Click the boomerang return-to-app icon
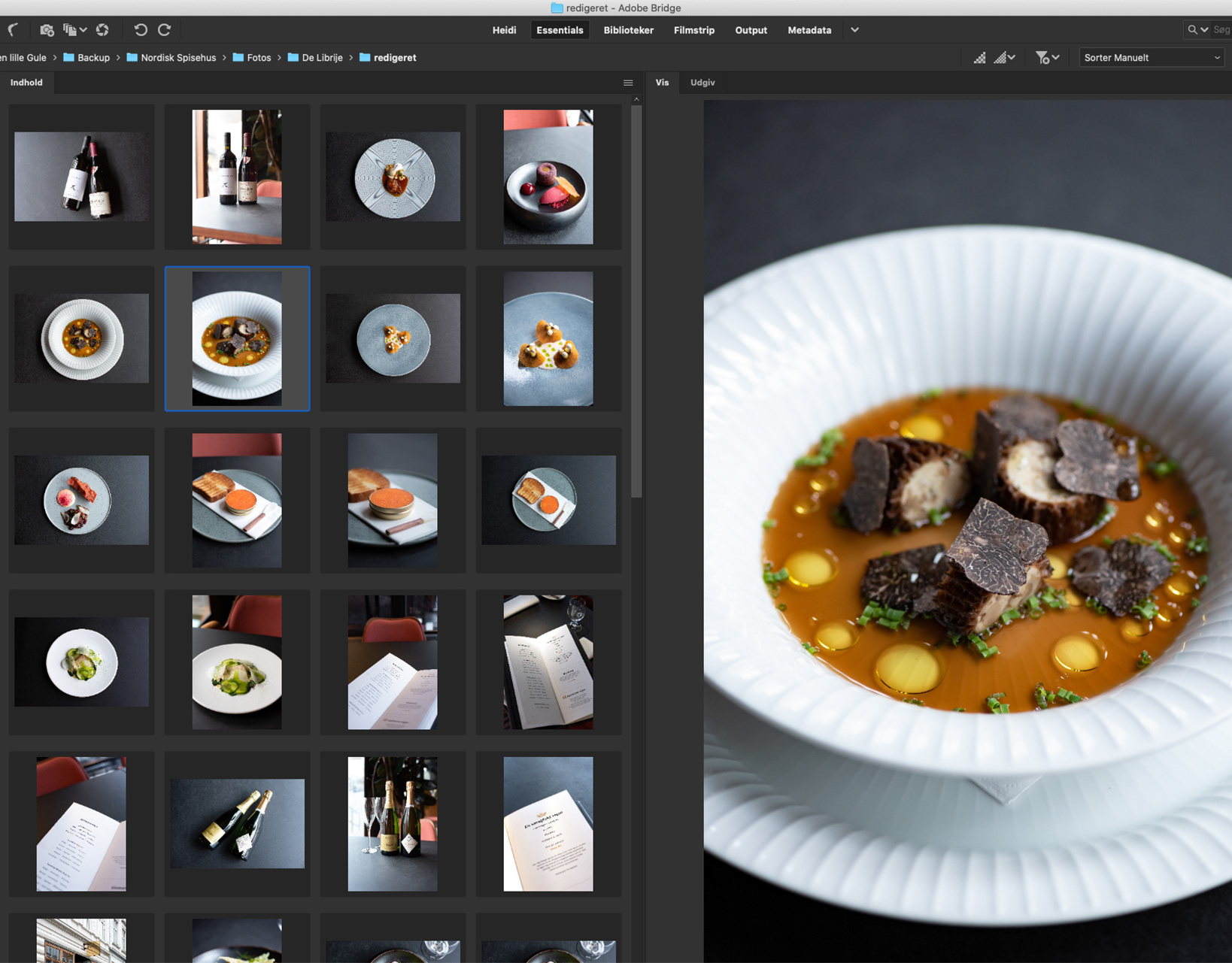1232x963 pixels. (13, 30)
